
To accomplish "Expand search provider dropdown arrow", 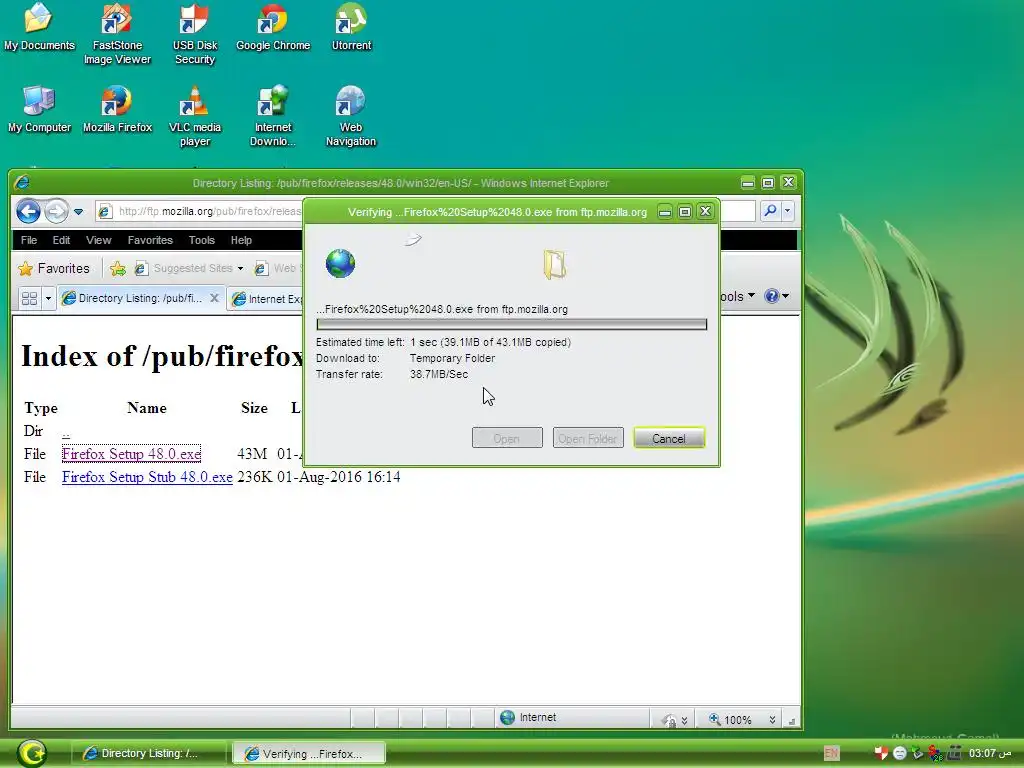I will [787, 210].
